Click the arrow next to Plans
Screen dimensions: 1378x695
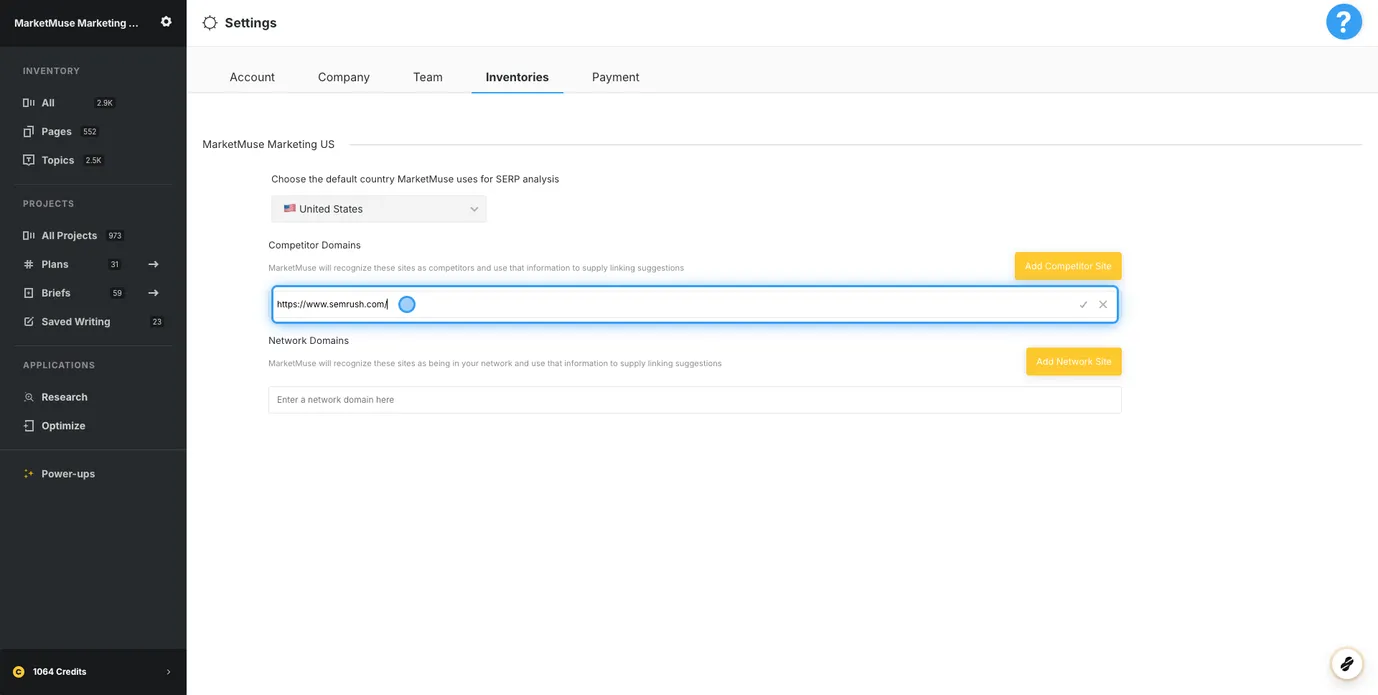coord(154,264)
